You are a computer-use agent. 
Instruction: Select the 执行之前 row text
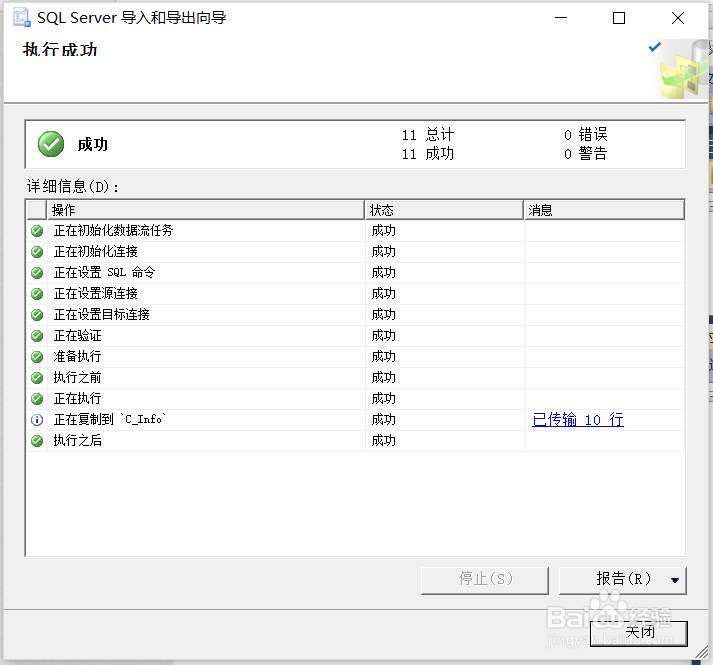point(77,378)
